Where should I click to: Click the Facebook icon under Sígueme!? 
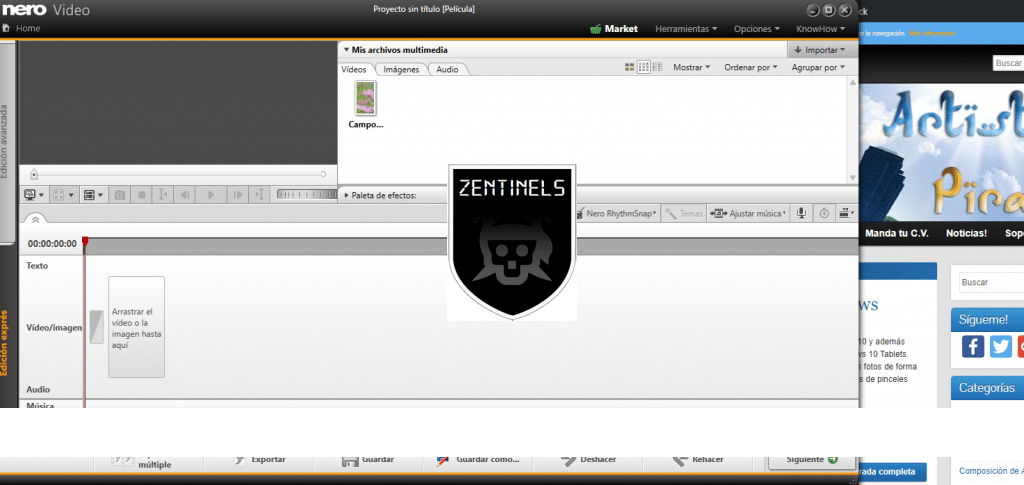tap(972, 346)
